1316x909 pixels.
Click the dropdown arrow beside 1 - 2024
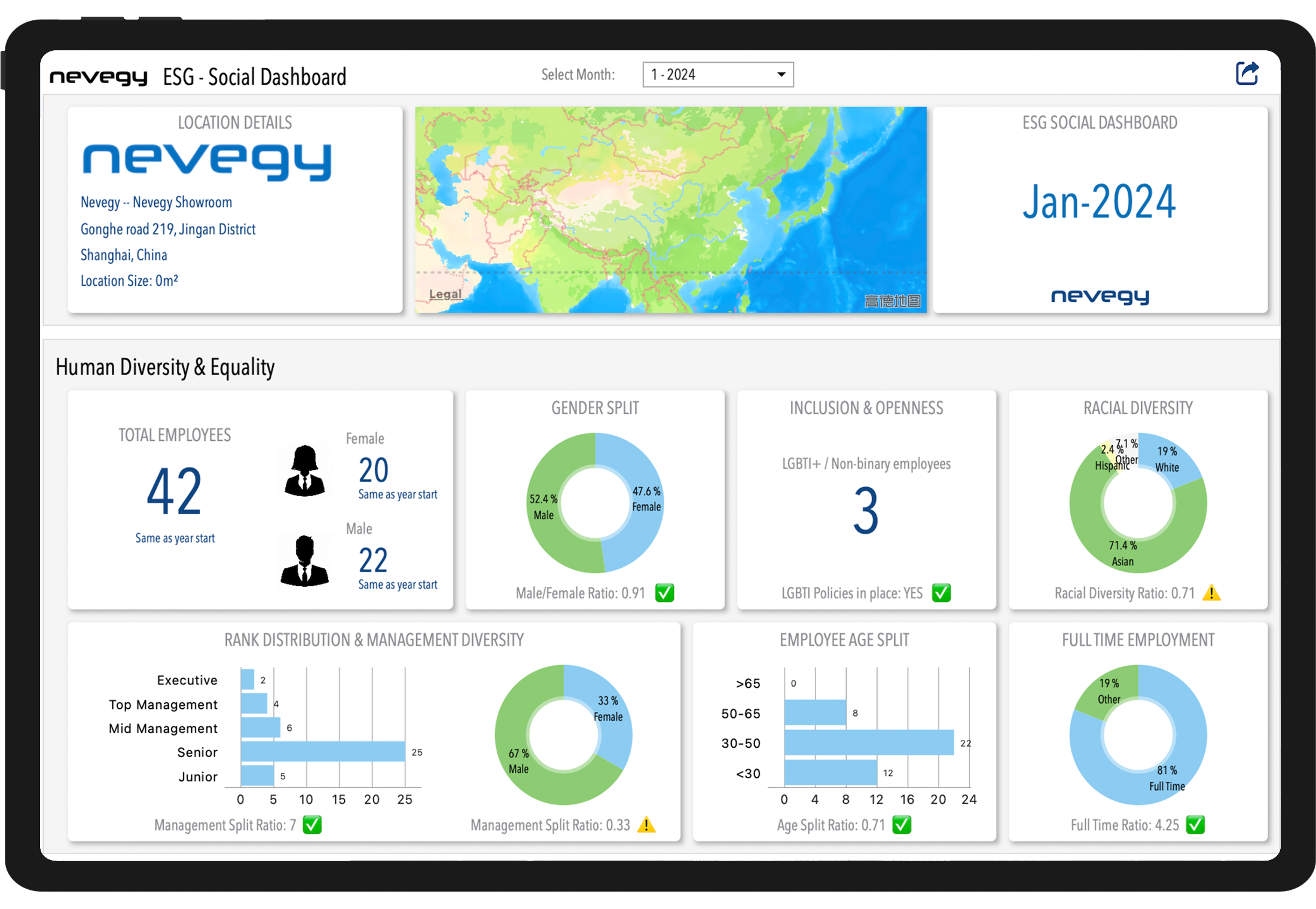click(x=781, y=75)
